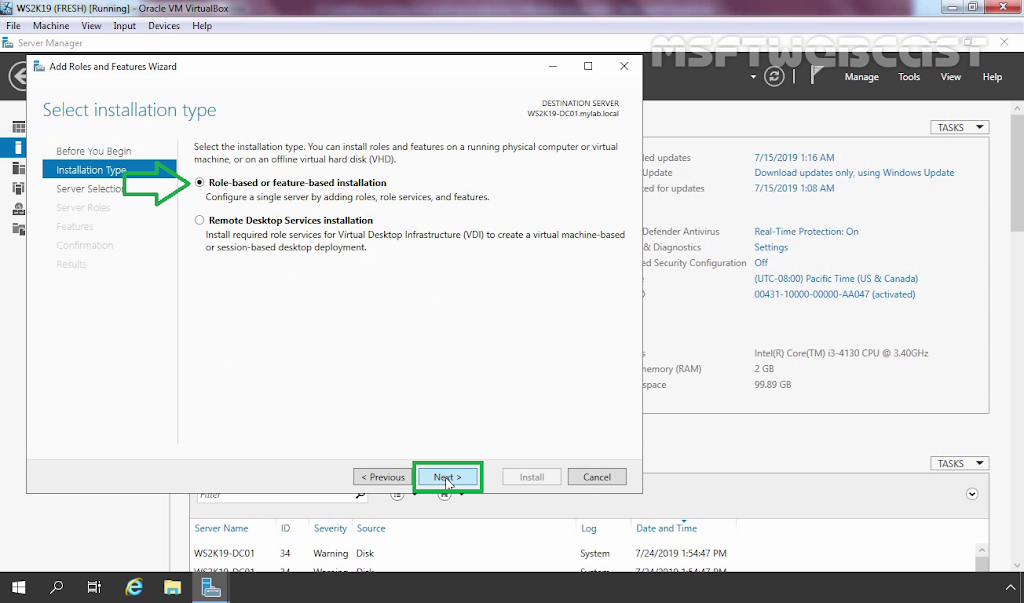This screenshot has width=1024, height=603.
Task: Sort events by Severity column
Action: point(330,529)
